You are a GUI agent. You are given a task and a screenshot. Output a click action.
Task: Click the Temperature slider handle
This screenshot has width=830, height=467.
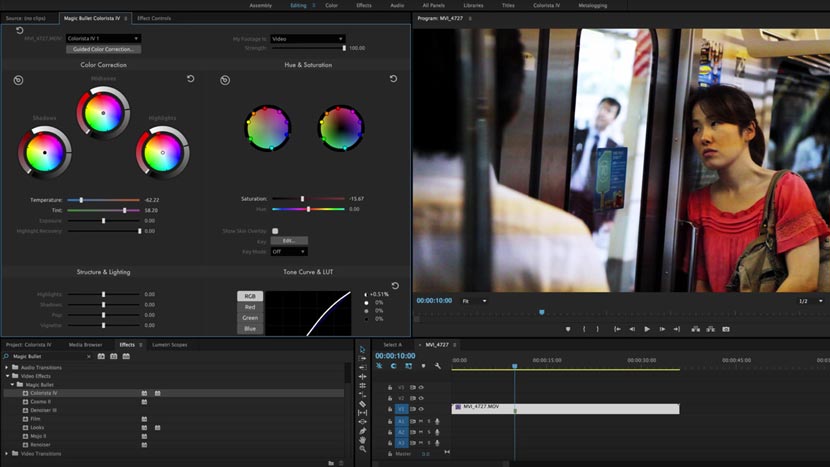coord(81,200)
